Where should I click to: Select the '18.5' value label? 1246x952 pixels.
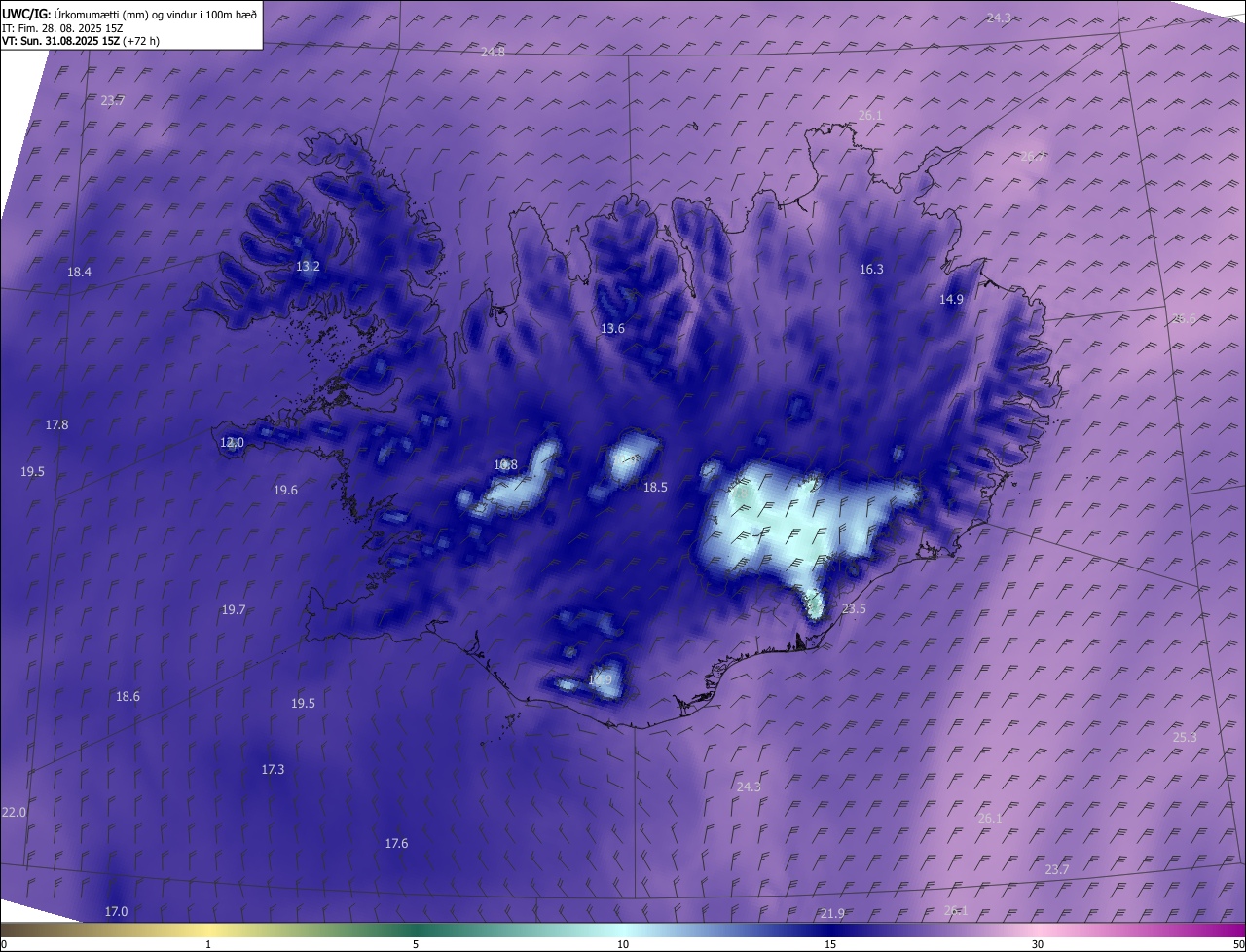tap(655, 488)
